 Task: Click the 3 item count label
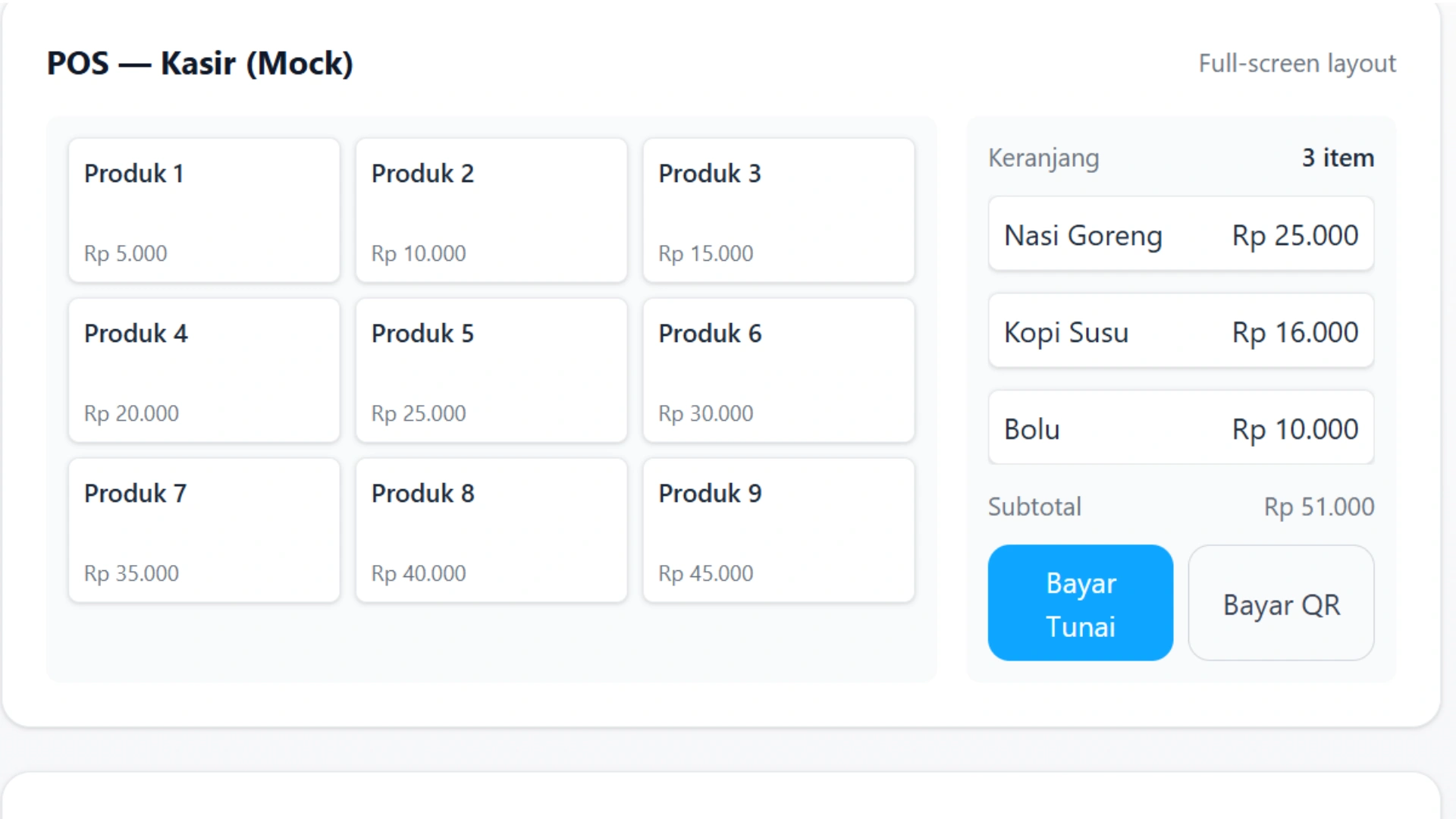[1338, 158]
